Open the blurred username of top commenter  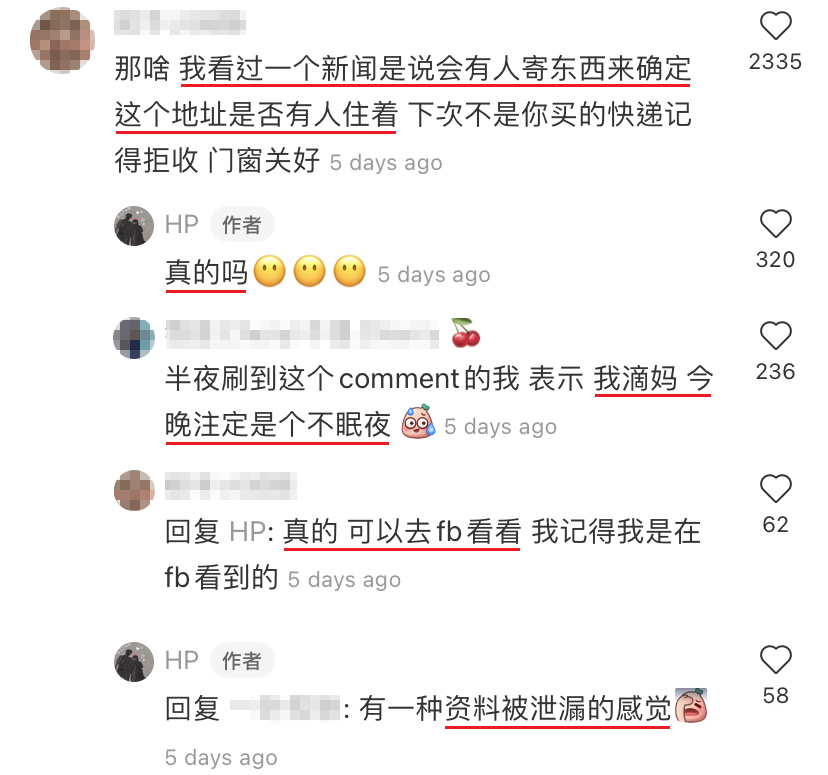[180, 22]
